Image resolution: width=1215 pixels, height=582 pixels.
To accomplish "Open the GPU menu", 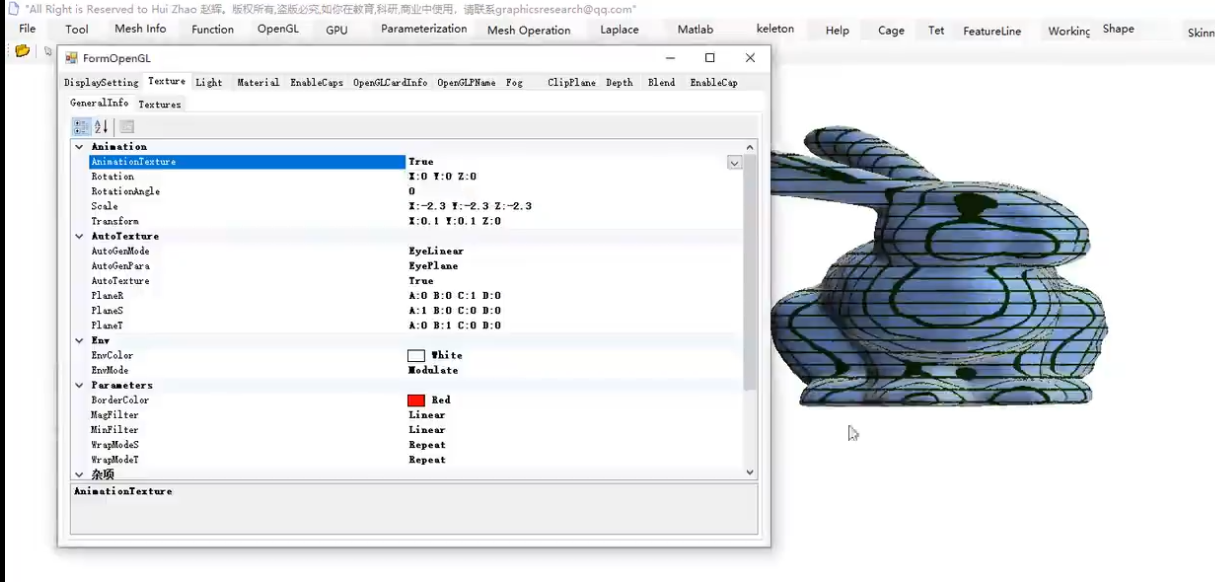I will coord(337,30).
